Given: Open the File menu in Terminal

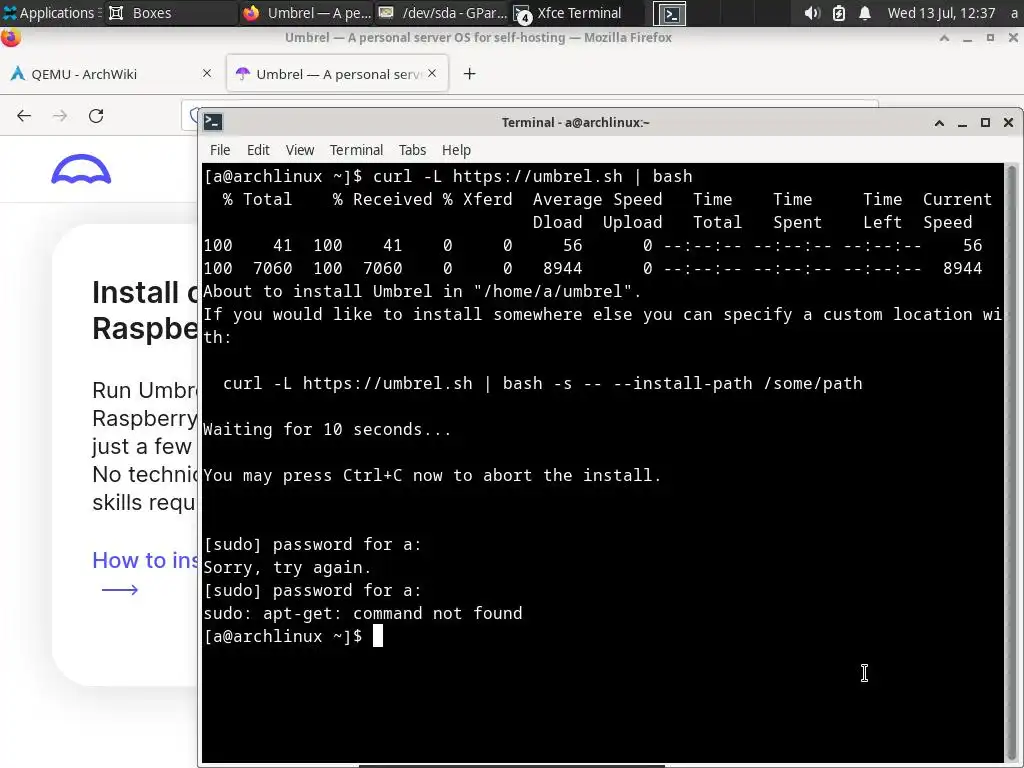Looking at the screenshot, I should [x=220, y=150].
